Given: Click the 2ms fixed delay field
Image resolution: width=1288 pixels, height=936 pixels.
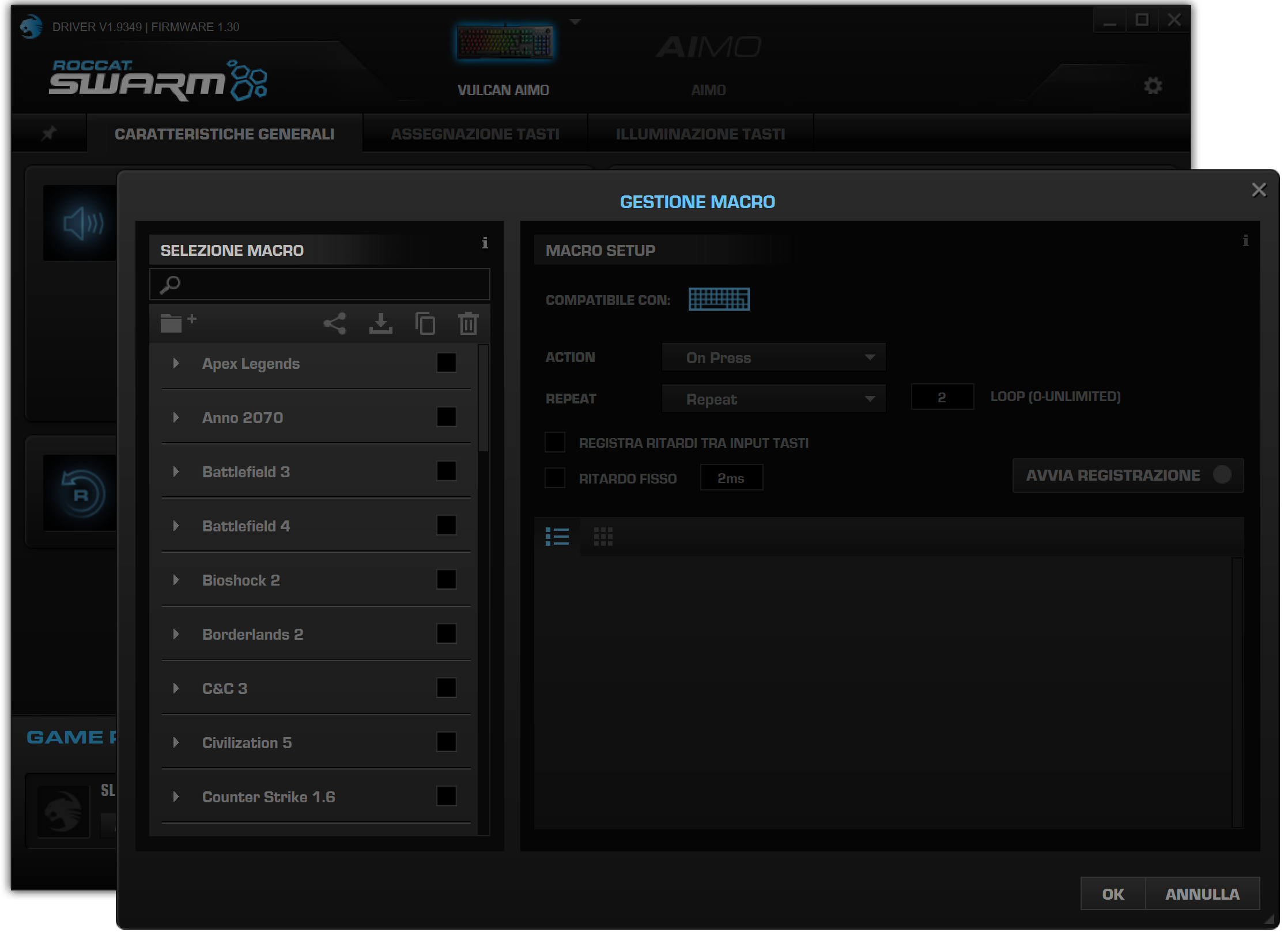Looking at the screenshot, I should click(x=732, y=478).
